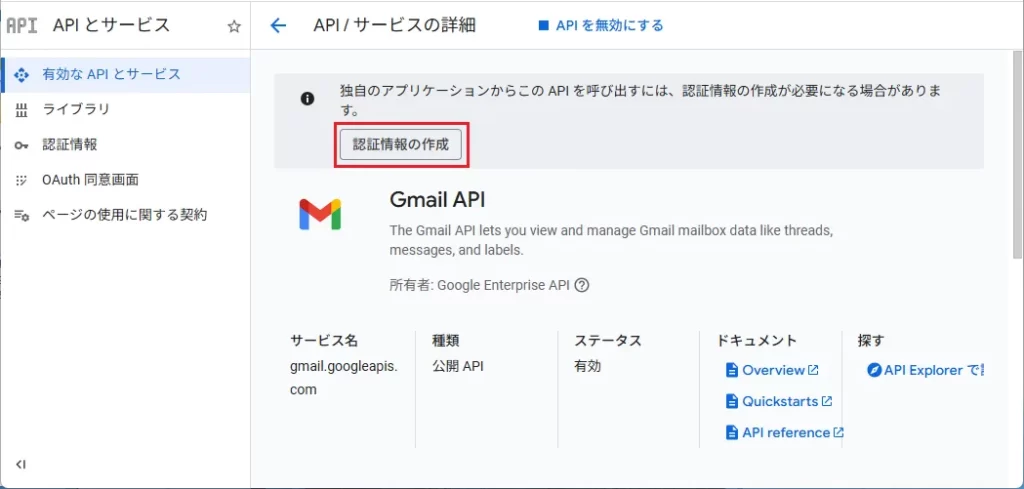Click the Gmail logo
Image resolution: width=1024 pixels, height=489 pixels.
(320, 213)
